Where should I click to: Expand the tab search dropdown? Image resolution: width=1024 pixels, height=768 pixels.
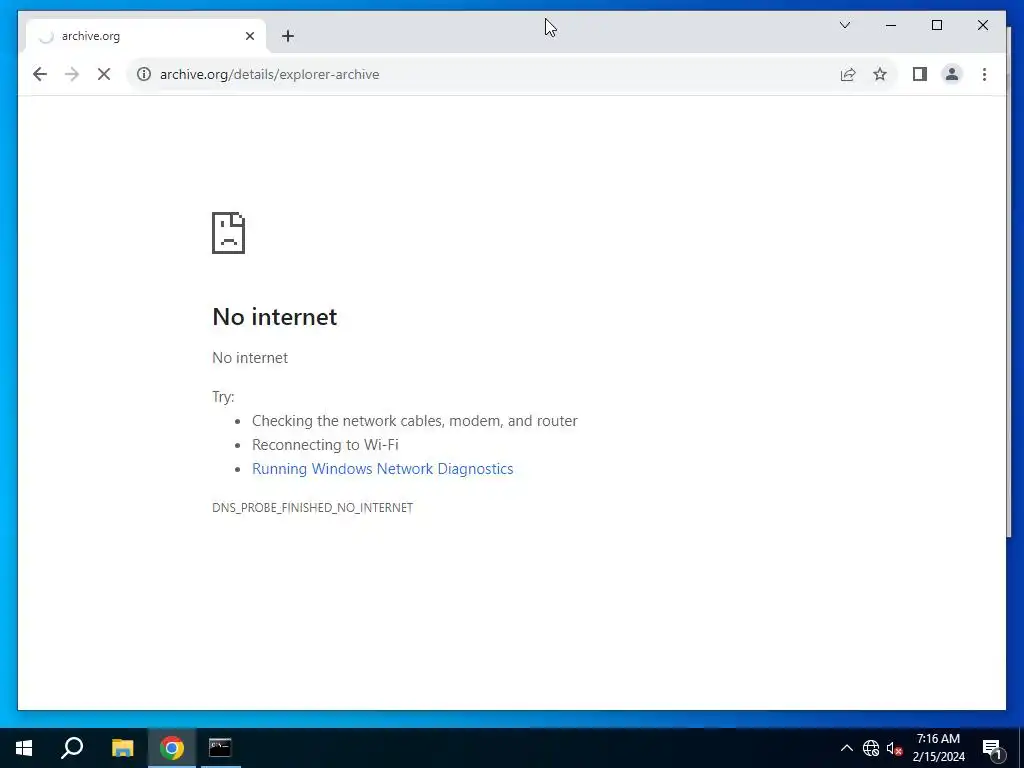pyautogui.click(x=844, y=25)
